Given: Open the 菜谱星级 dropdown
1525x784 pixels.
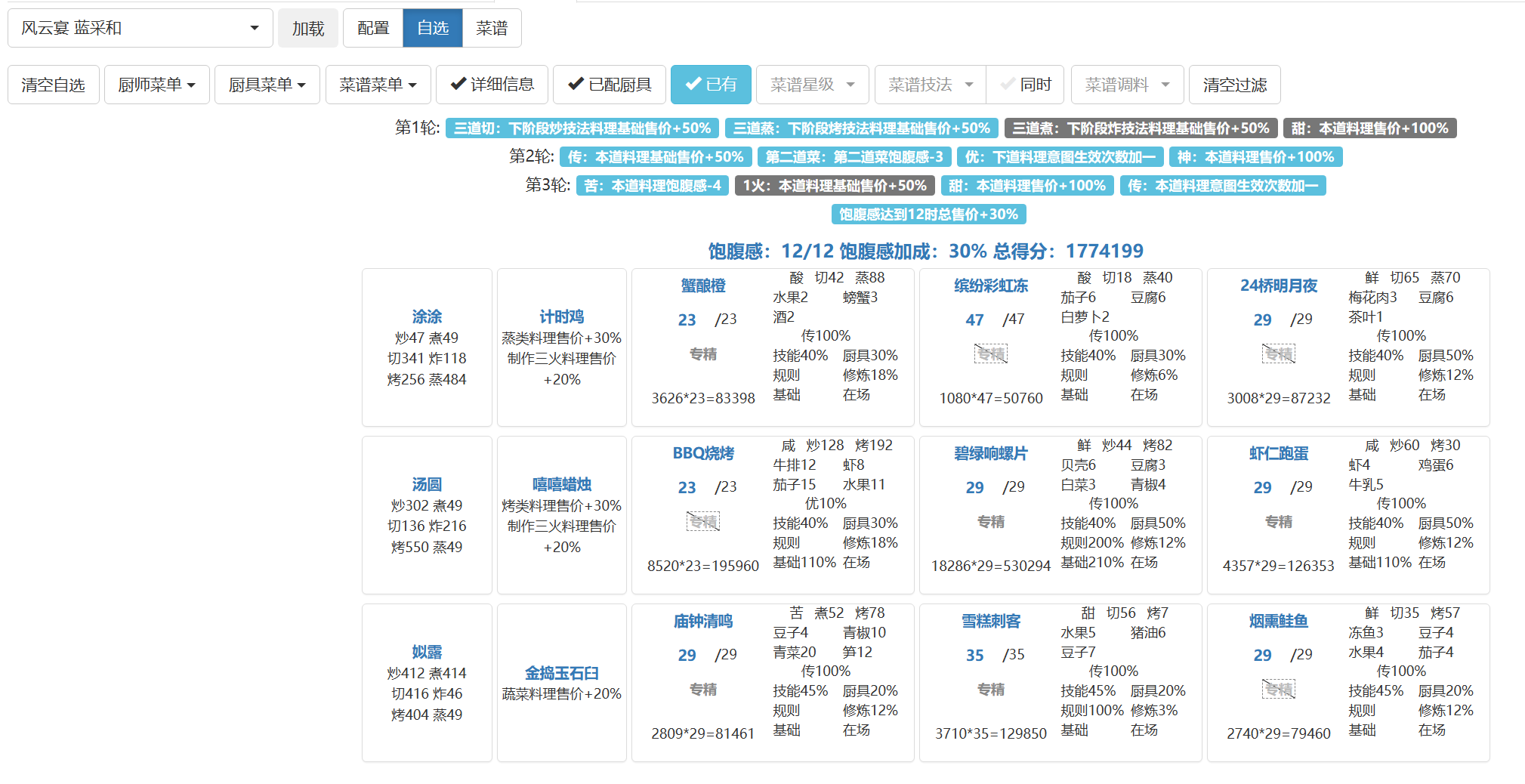Looking at the screenshot, I should pos(813,85).
